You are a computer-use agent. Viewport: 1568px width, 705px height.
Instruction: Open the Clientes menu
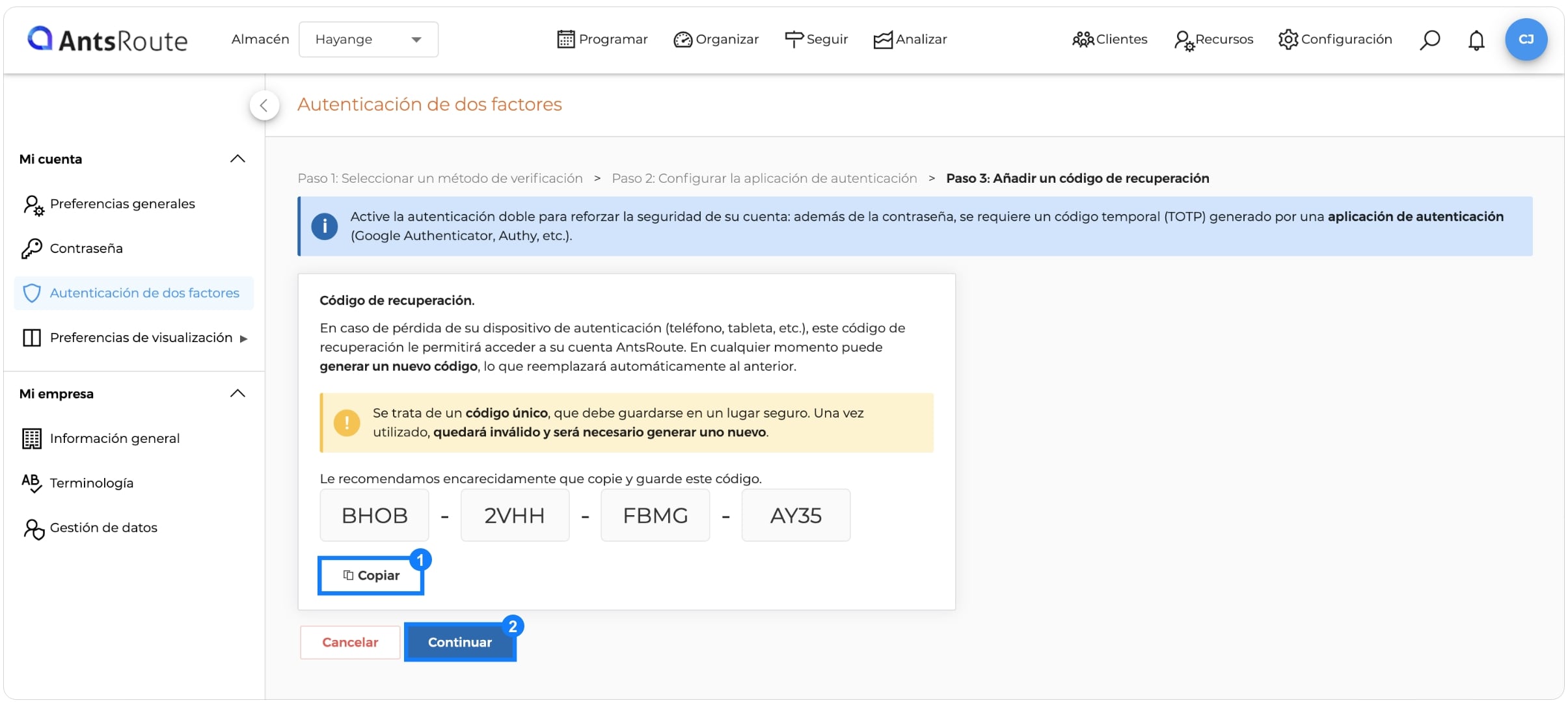(x=1110, y=40)
